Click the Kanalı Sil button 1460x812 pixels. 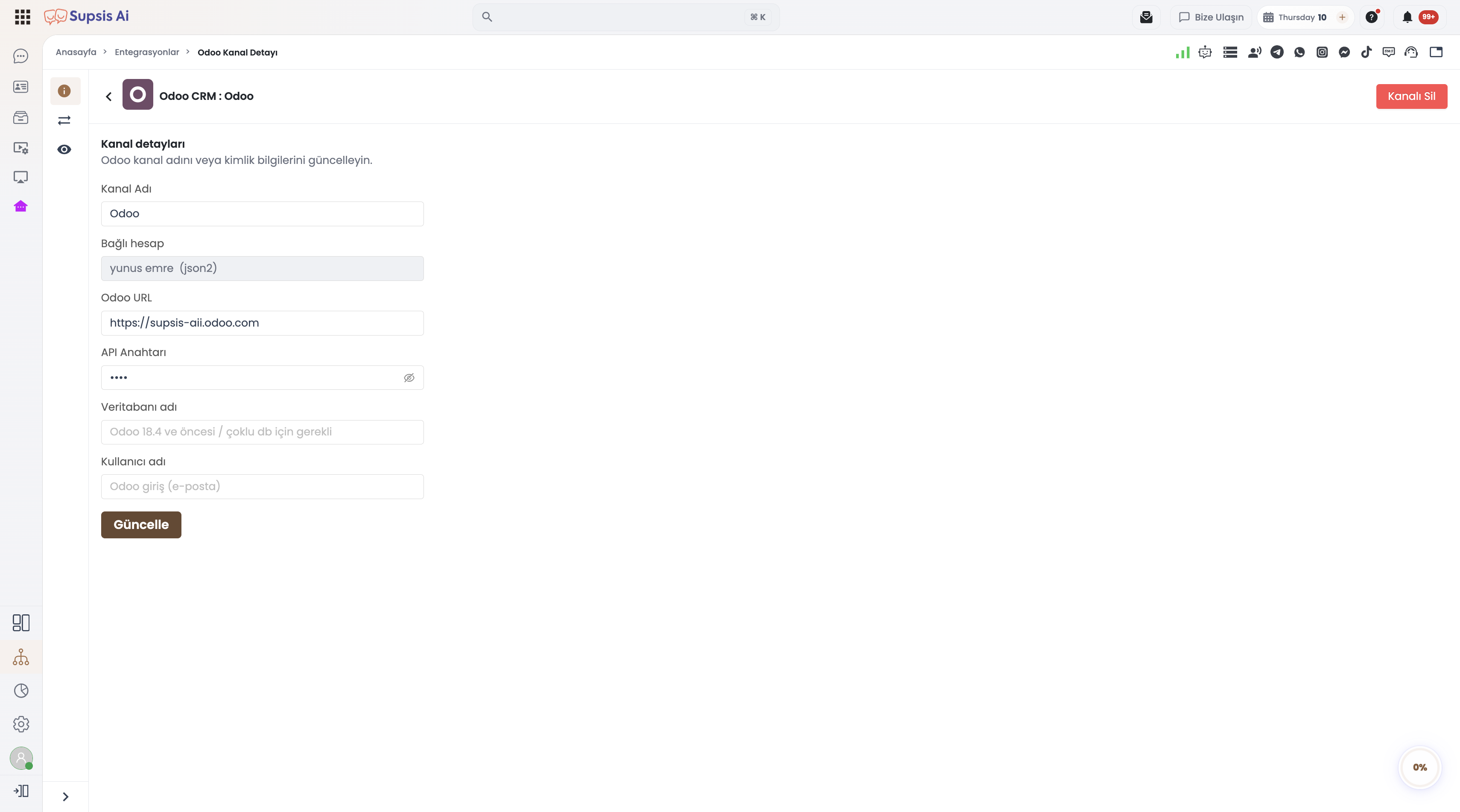1411,96
